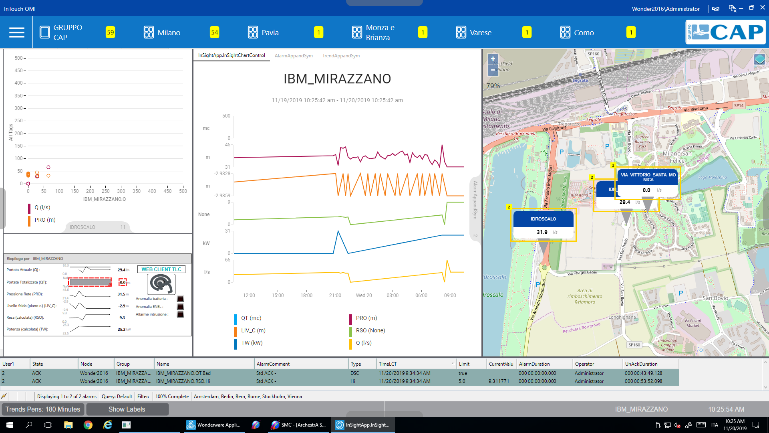Click the red-highlighted Portata bar gauge

coord(90,282)
